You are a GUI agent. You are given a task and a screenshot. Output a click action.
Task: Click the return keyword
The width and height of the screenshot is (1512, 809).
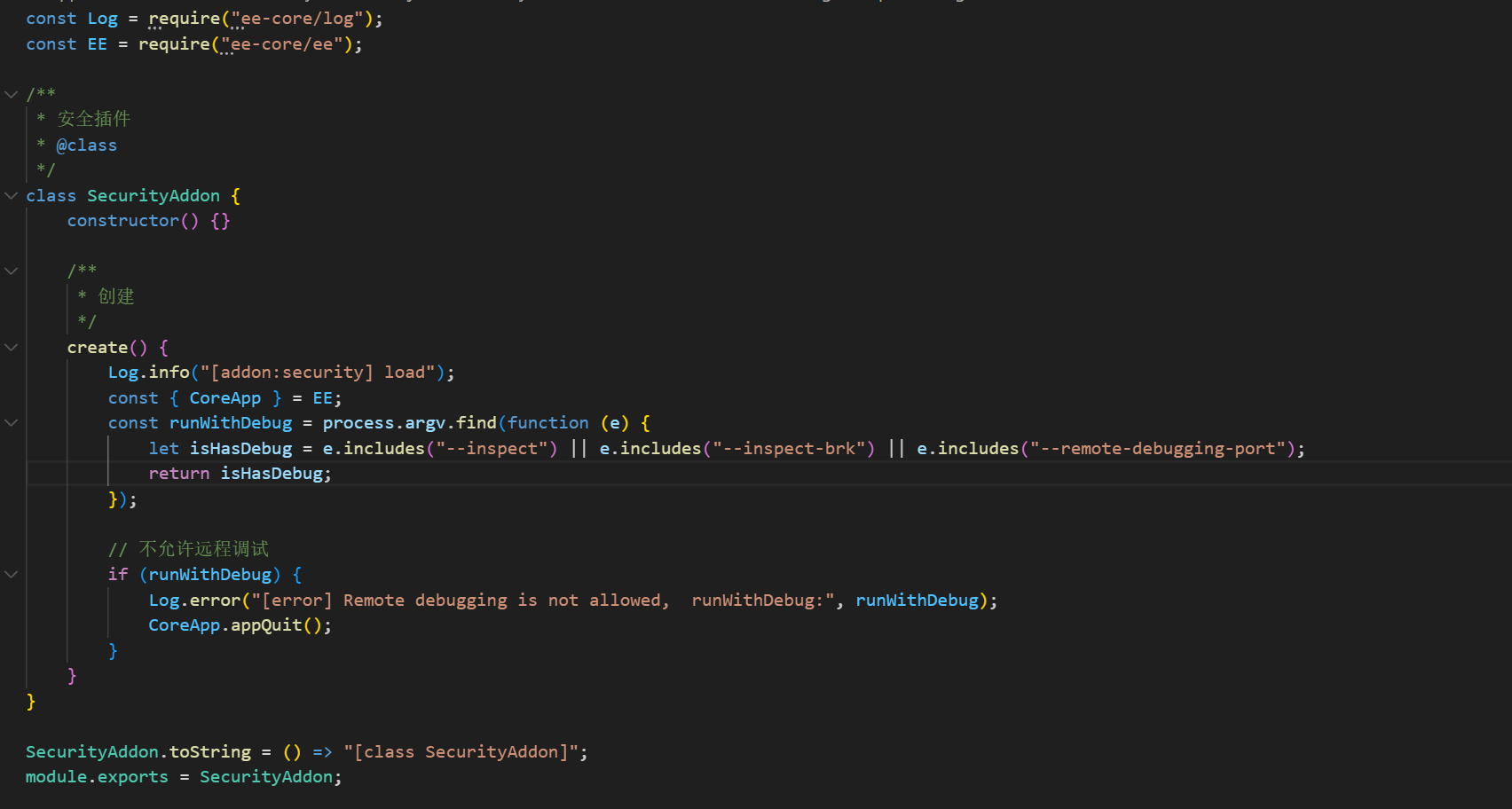click(179, 473)
